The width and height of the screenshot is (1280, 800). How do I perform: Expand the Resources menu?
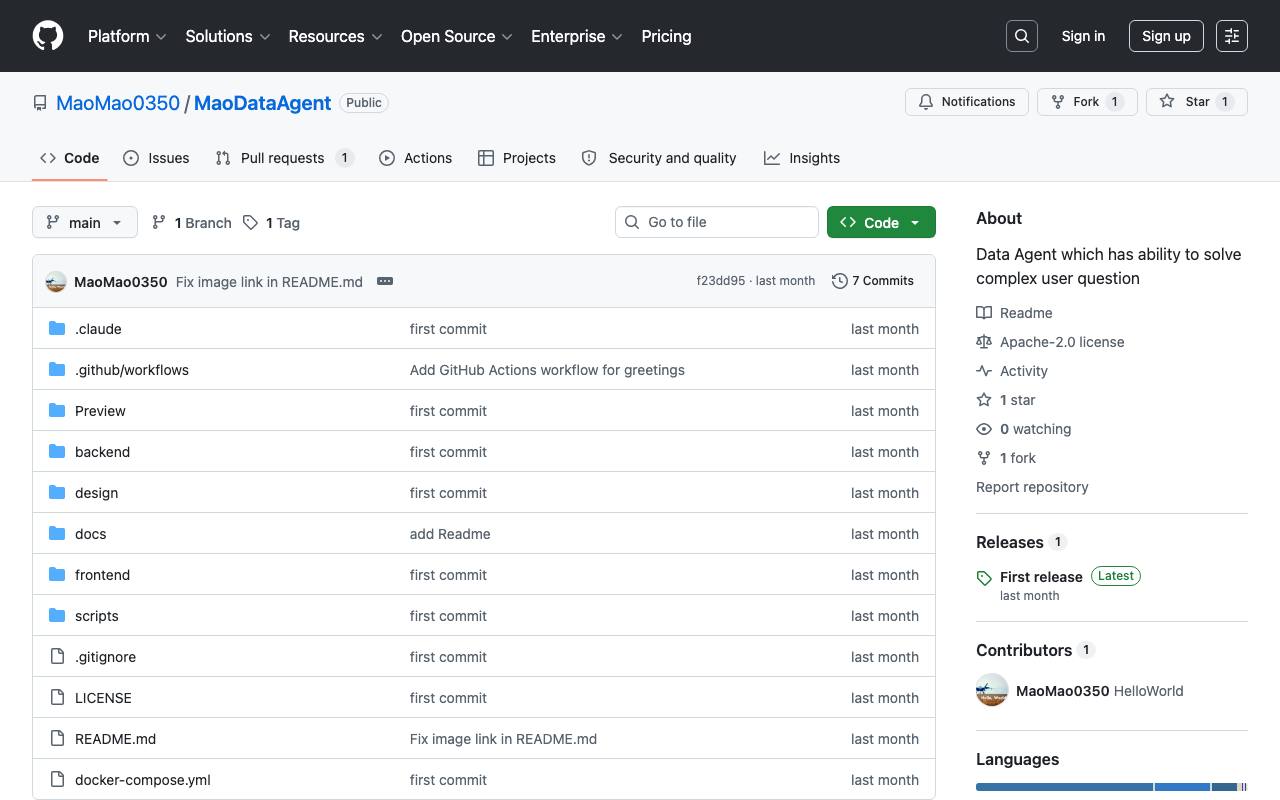335,36
